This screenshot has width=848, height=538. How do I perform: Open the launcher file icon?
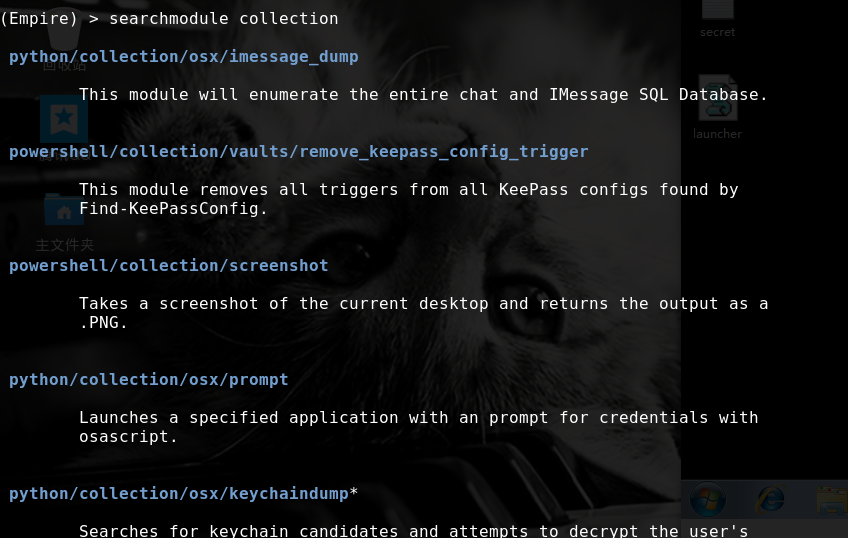[717, 100]
